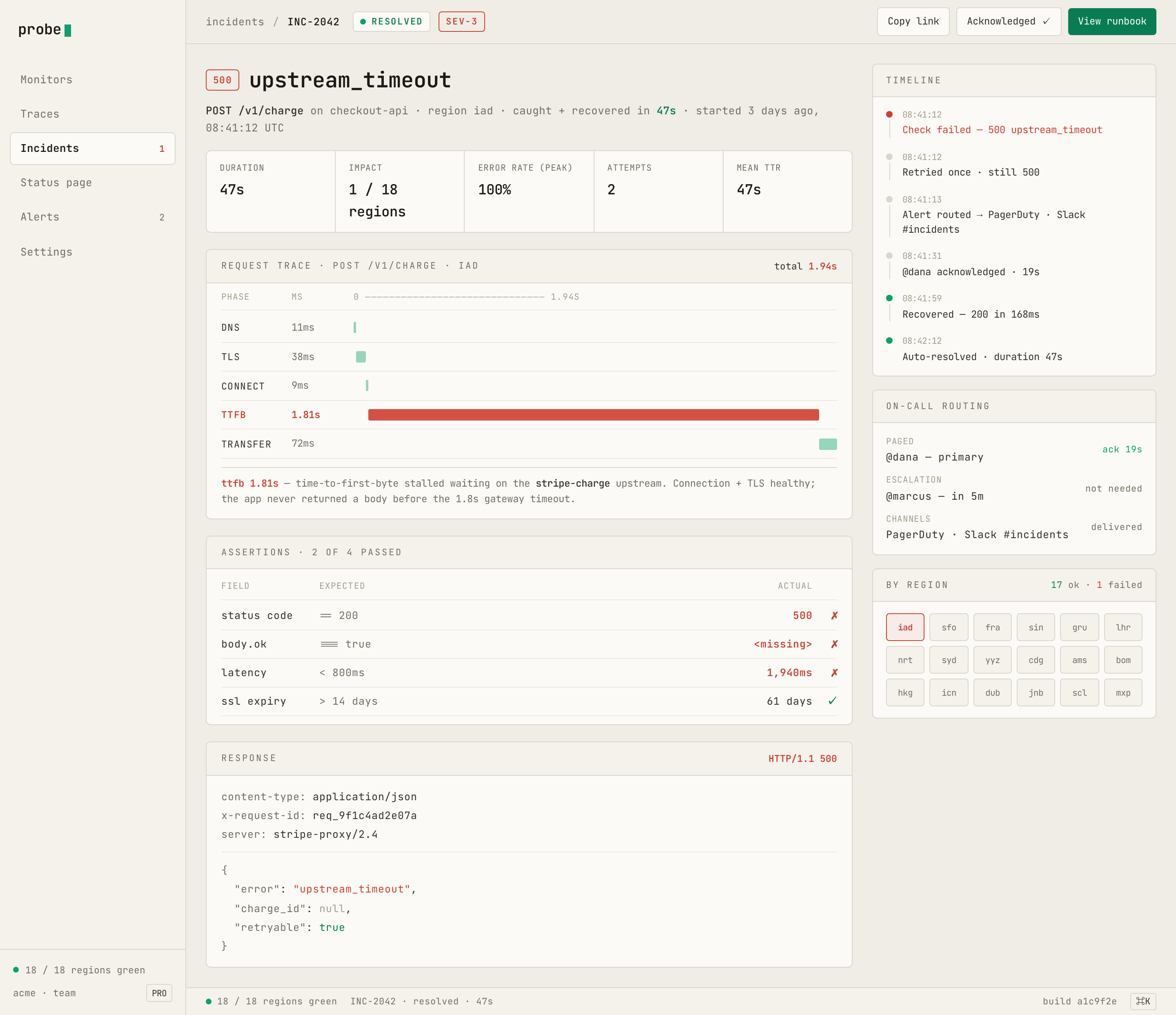Select the yyz region tile
This screenshot has height=1015, width=1176.
point(992,660)
